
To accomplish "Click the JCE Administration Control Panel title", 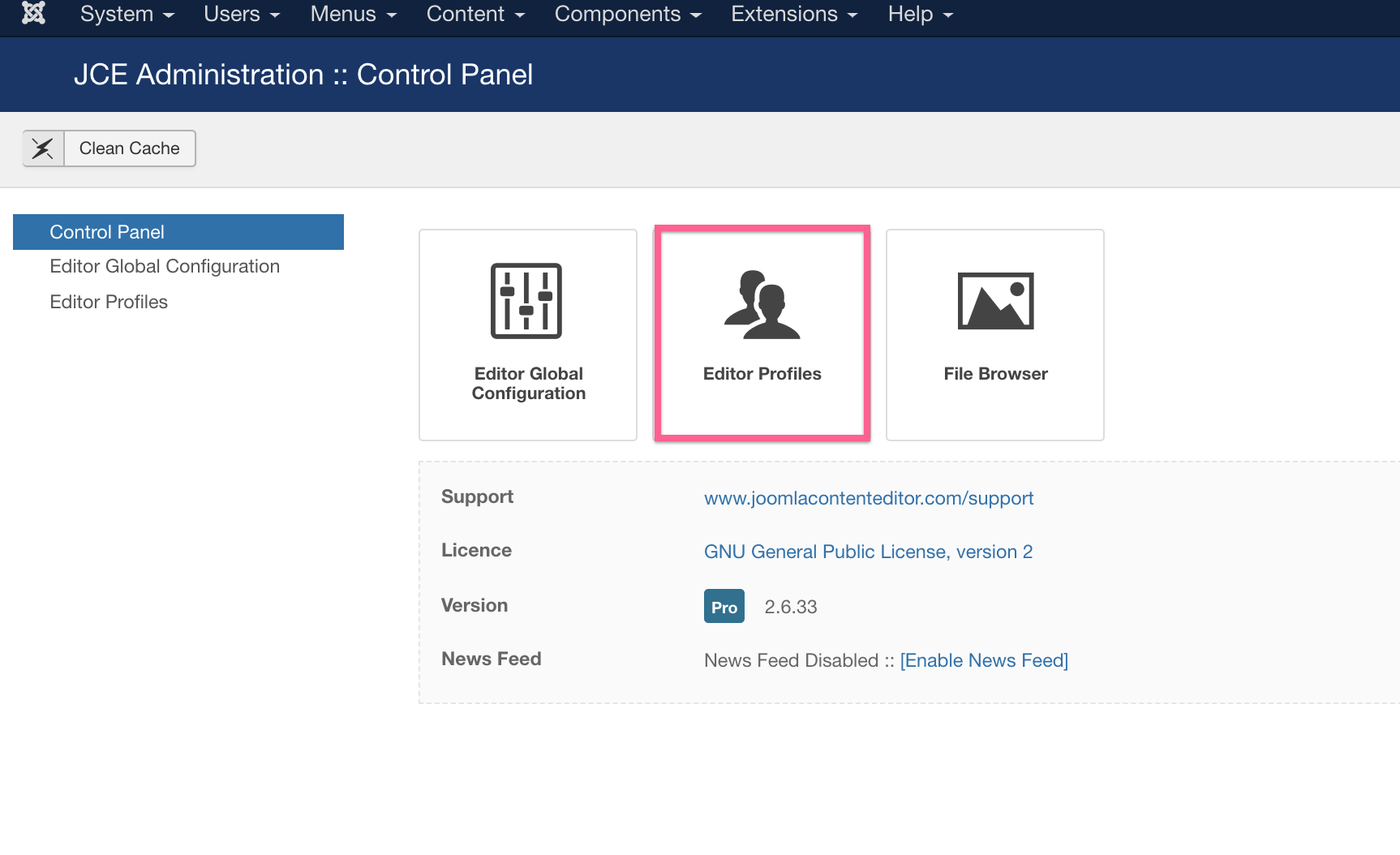I will tap(303, 75).
